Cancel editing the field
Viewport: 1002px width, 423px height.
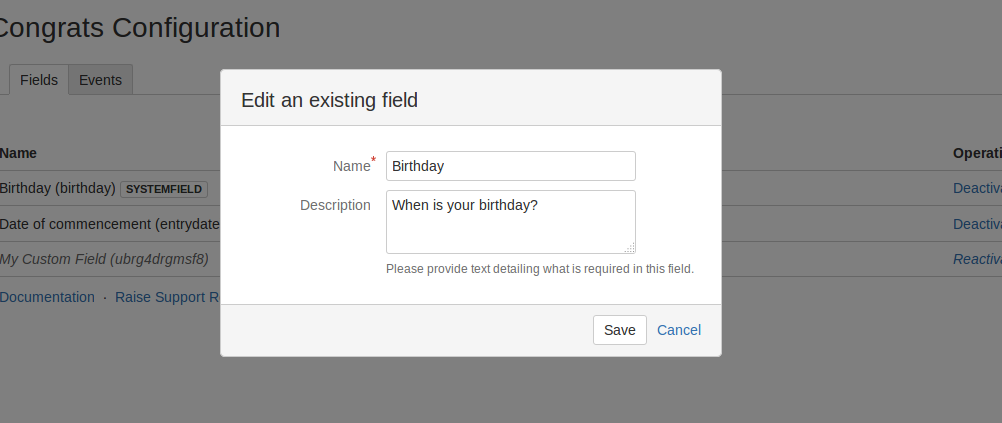coord(679,330)
